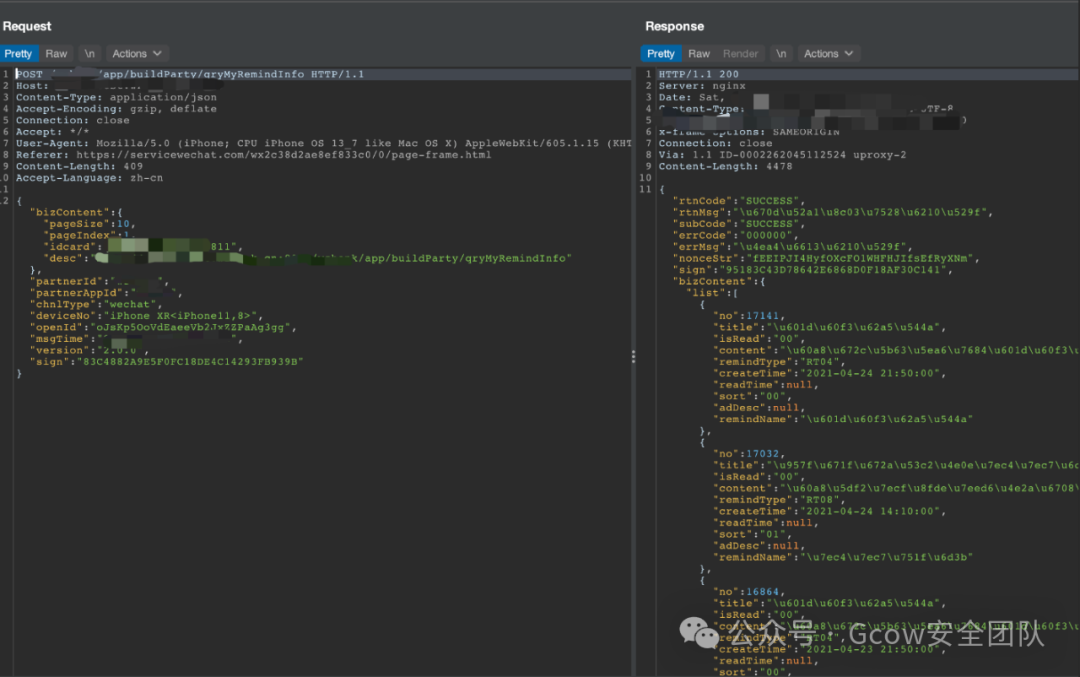Screen dimensions: 1080x677
Task: Click the Content-Length: 409 header
Action: click(x=79, y=167)
